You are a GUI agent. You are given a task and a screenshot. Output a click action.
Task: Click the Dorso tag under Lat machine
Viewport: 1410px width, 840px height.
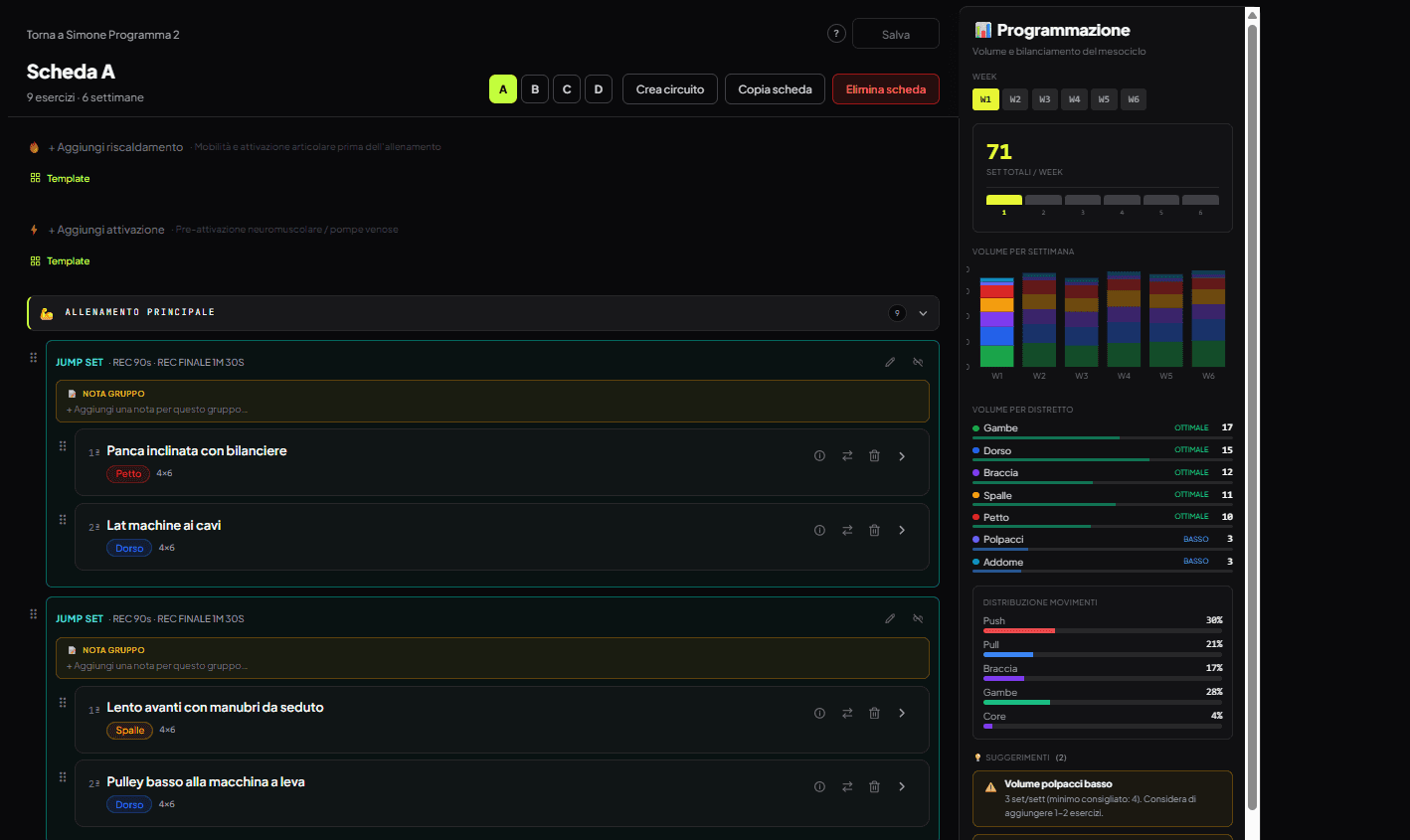pyautogui.click(x=129, y=549)
